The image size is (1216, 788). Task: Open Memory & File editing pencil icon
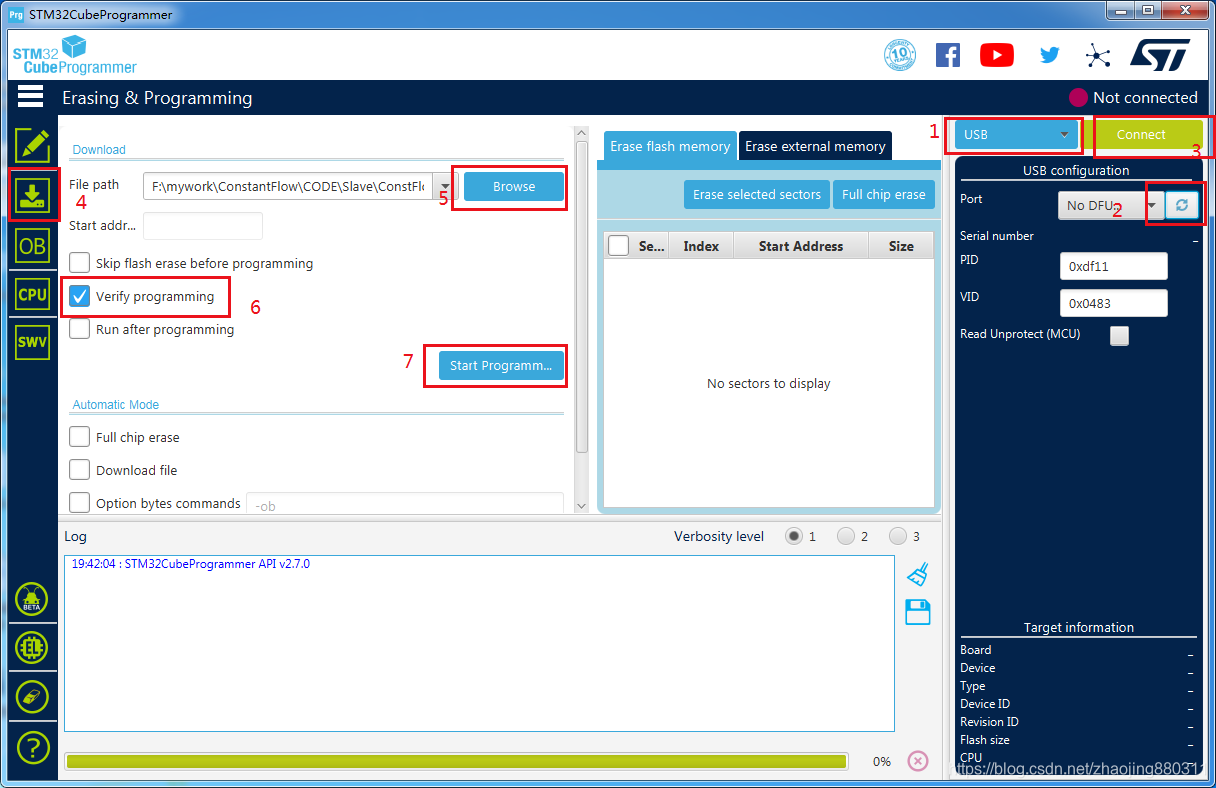point(32,146)
